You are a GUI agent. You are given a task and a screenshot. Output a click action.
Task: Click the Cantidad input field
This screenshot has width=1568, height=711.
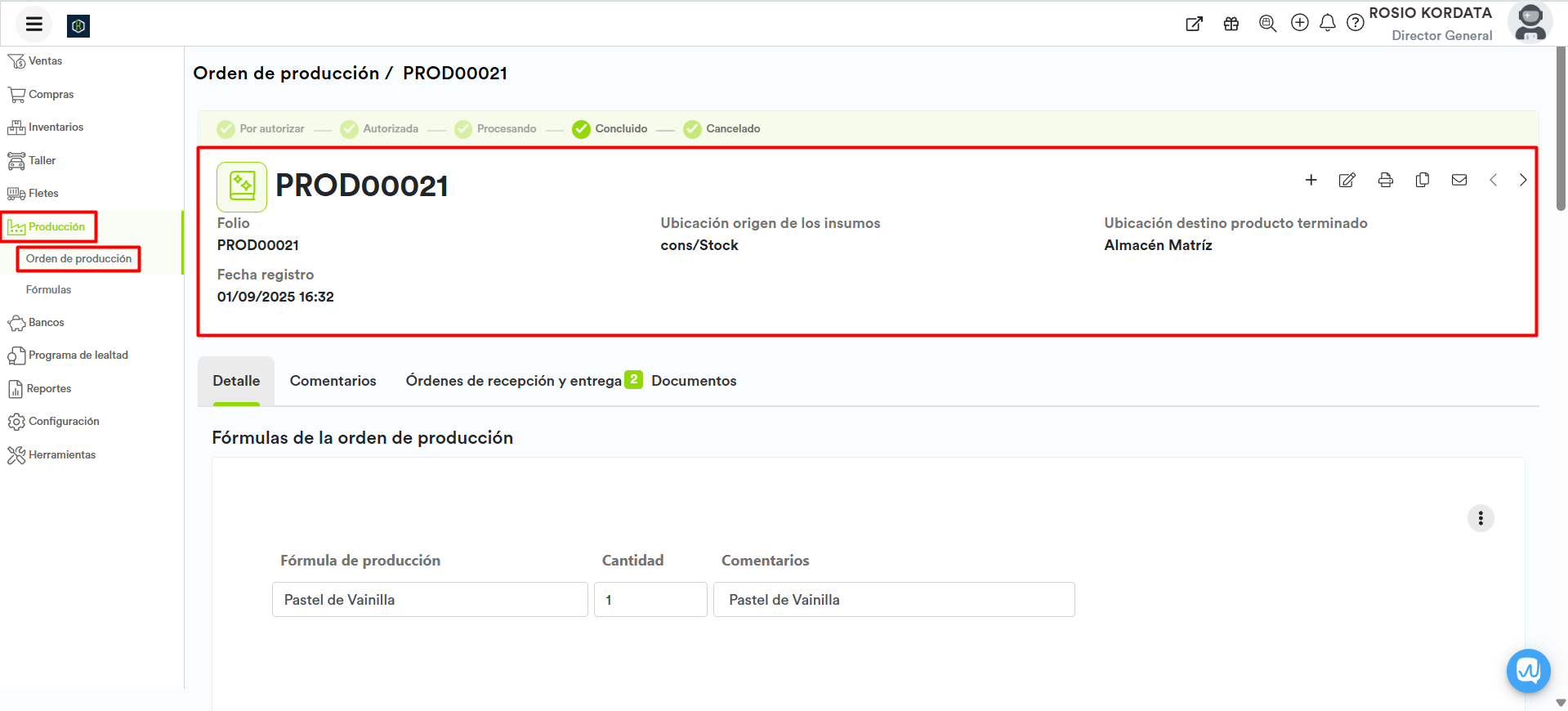click(x=650, y=600)
